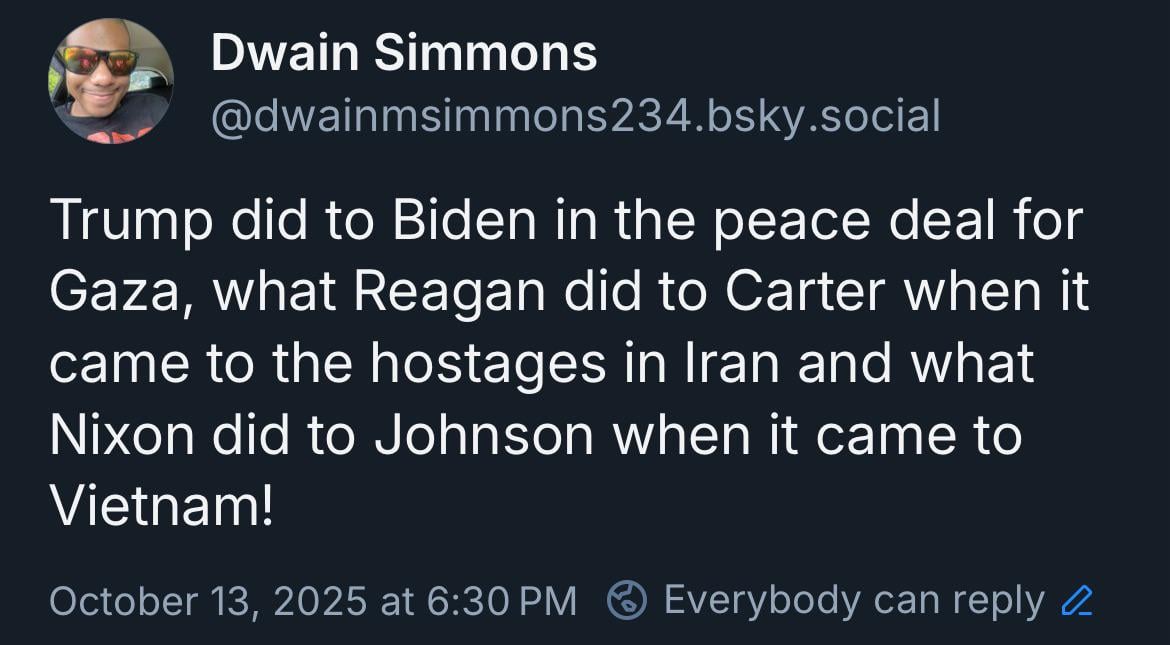Select the first line starting "Trump did"

566,219
